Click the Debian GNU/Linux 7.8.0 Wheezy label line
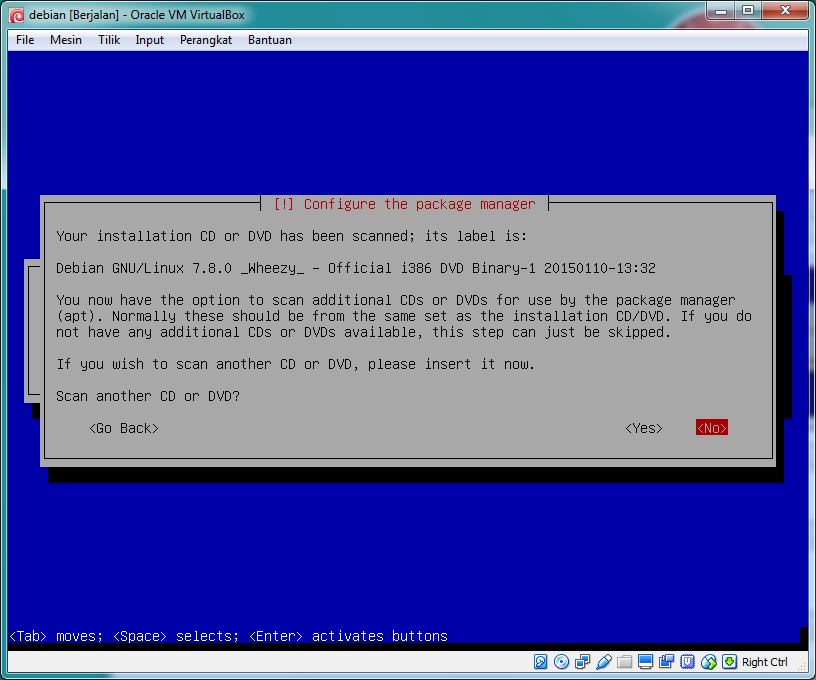This screenshot has width=816, height=680. [x=356, y=268]
